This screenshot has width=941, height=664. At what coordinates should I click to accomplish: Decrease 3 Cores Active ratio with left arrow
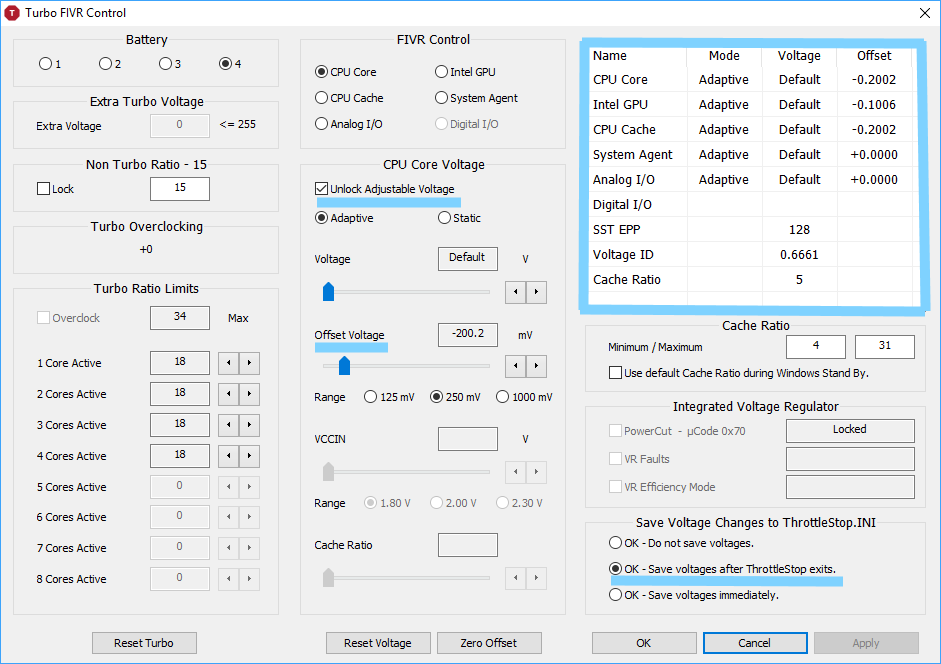228,425
